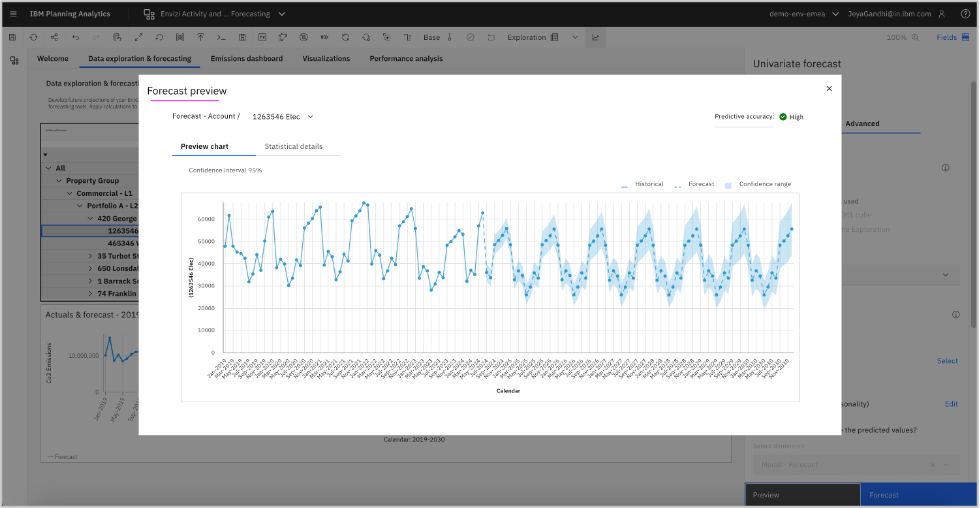
Task: Open the help question mark icon
Action: coord(965,14)
